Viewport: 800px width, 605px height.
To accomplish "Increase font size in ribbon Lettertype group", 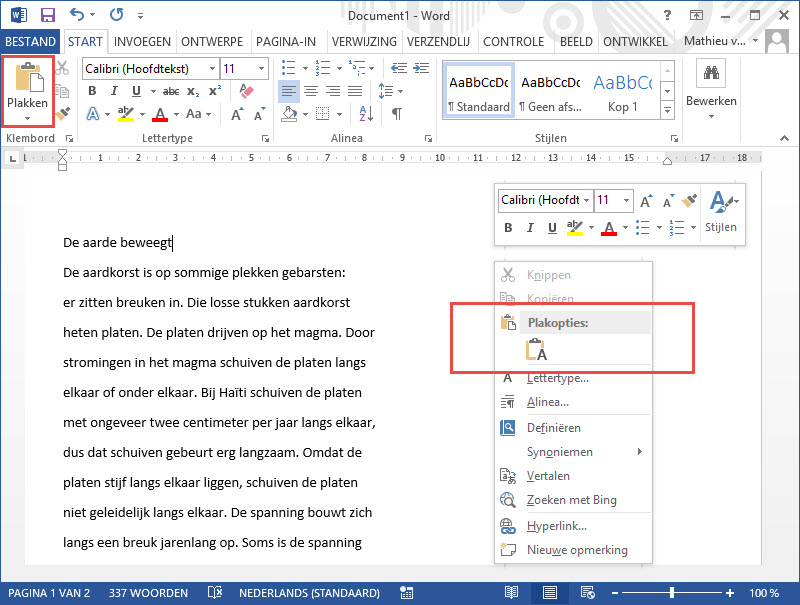I will click(237, 114).
